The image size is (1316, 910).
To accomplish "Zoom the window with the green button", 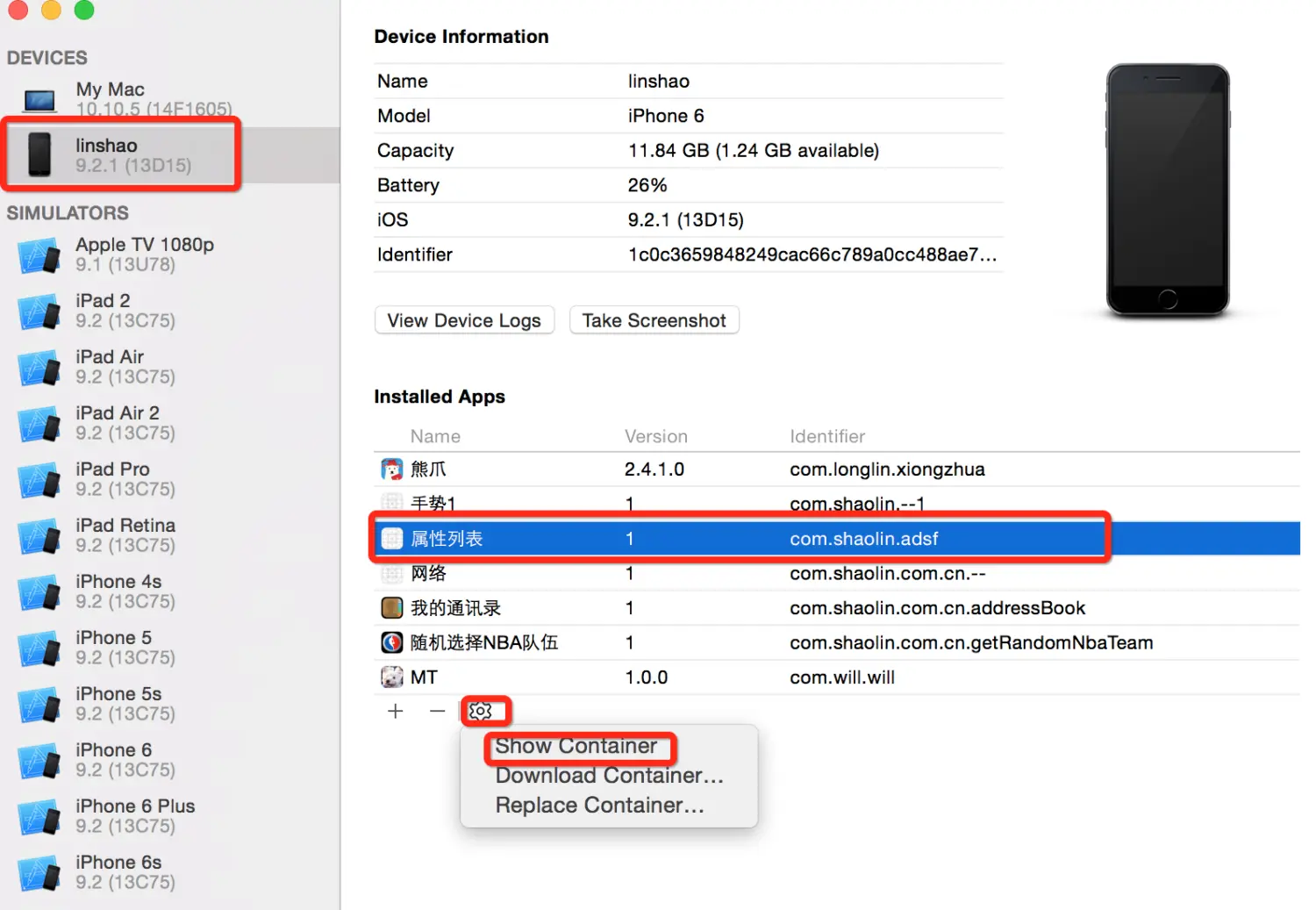I will click(x=84, y=10).
